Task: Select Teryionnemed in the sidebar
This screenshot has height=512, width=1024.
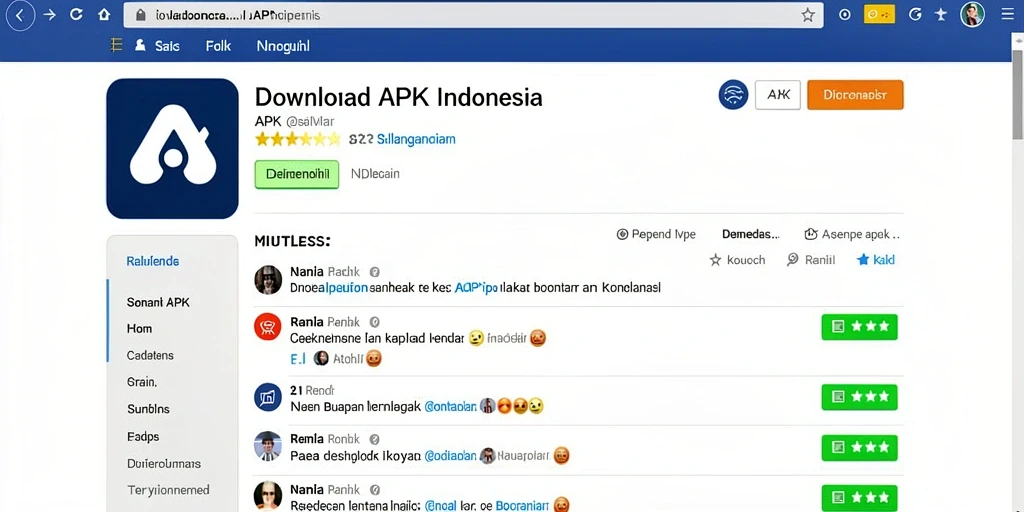Action: tap(168, 490)
